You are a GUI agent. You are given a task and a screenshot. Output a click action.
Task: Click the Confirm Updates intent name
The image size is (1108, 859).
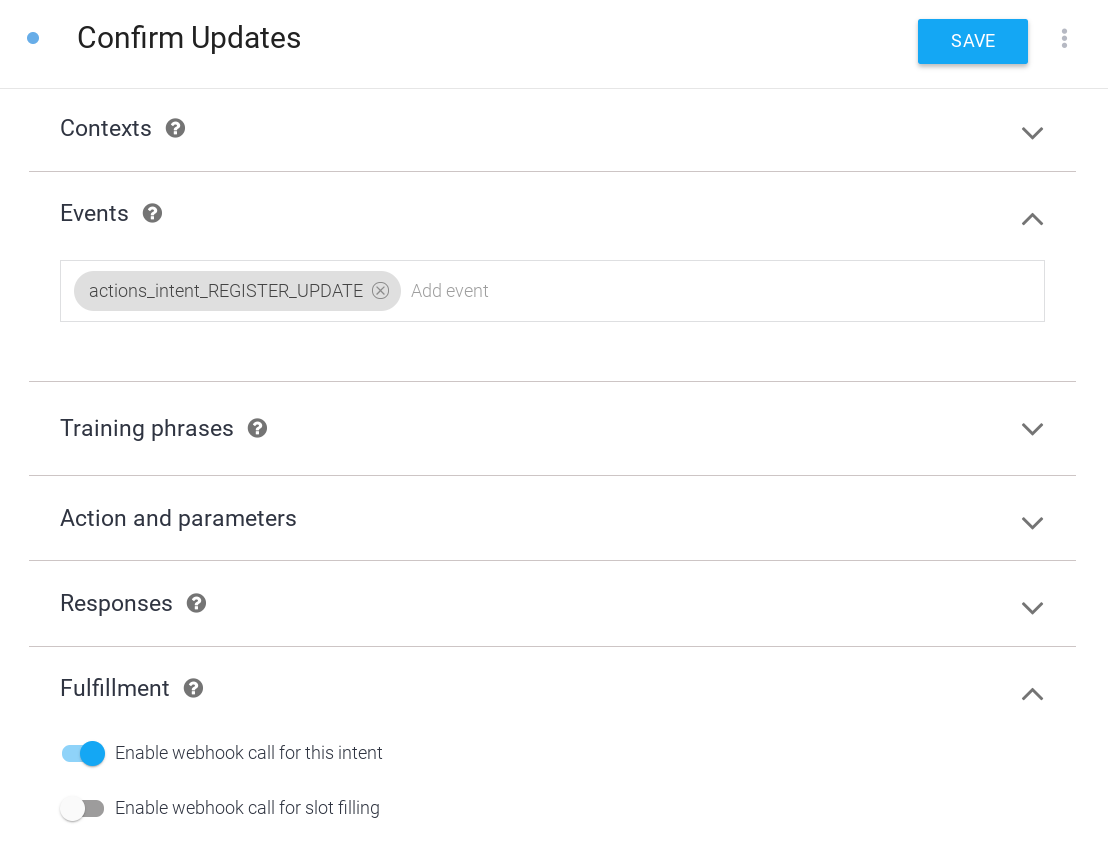(189, 38)
